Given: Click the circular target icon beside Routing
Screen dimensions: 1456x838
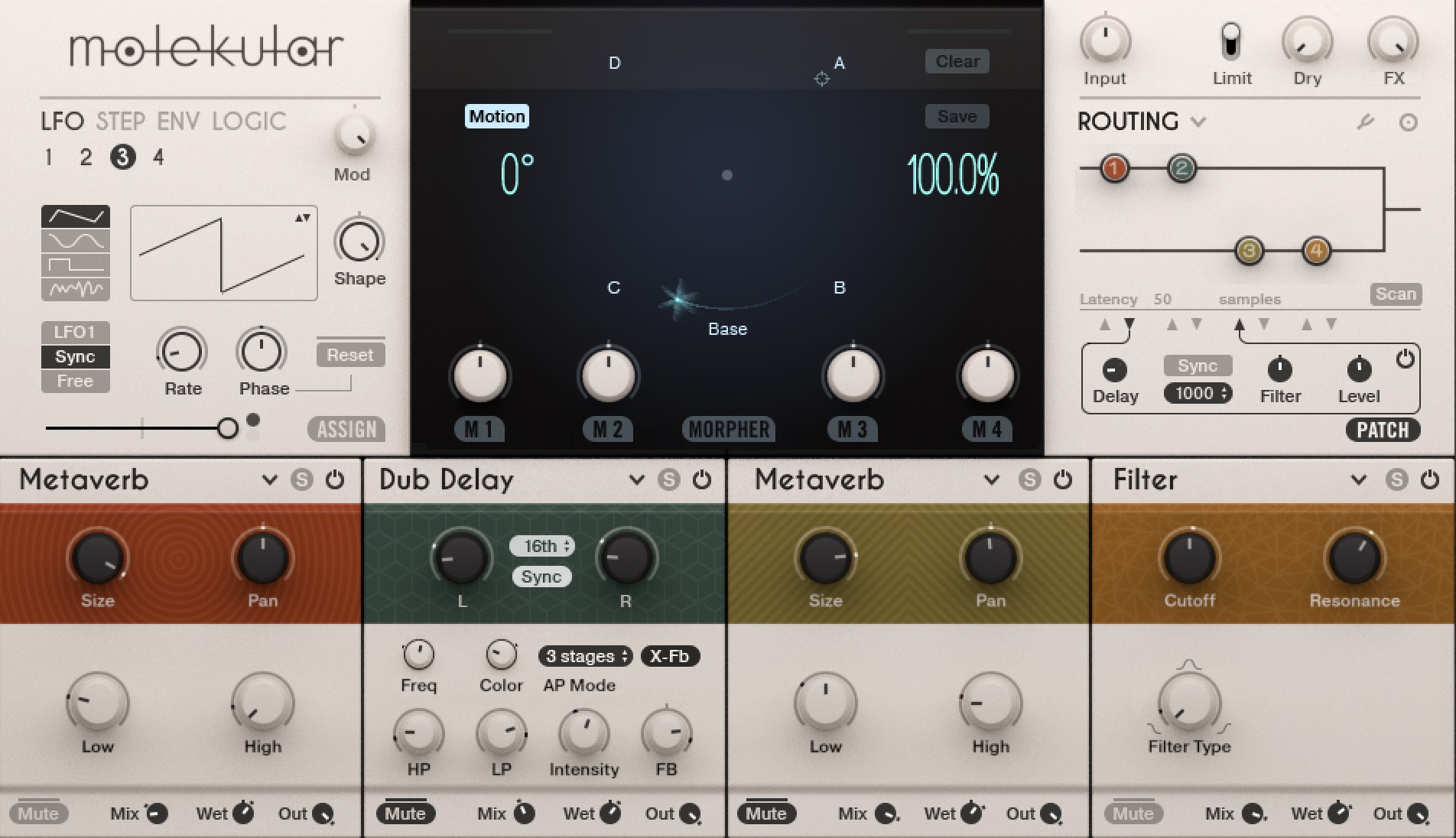Looking at the screenshot, I should pos(1408,122).
